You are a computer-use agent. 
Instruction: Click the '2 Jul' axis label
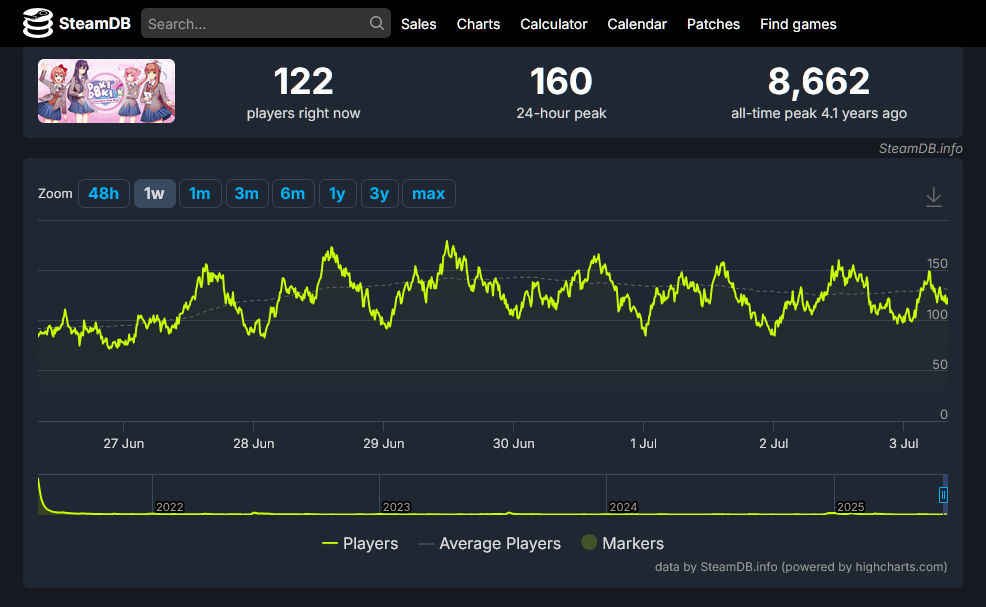point(773,443)
